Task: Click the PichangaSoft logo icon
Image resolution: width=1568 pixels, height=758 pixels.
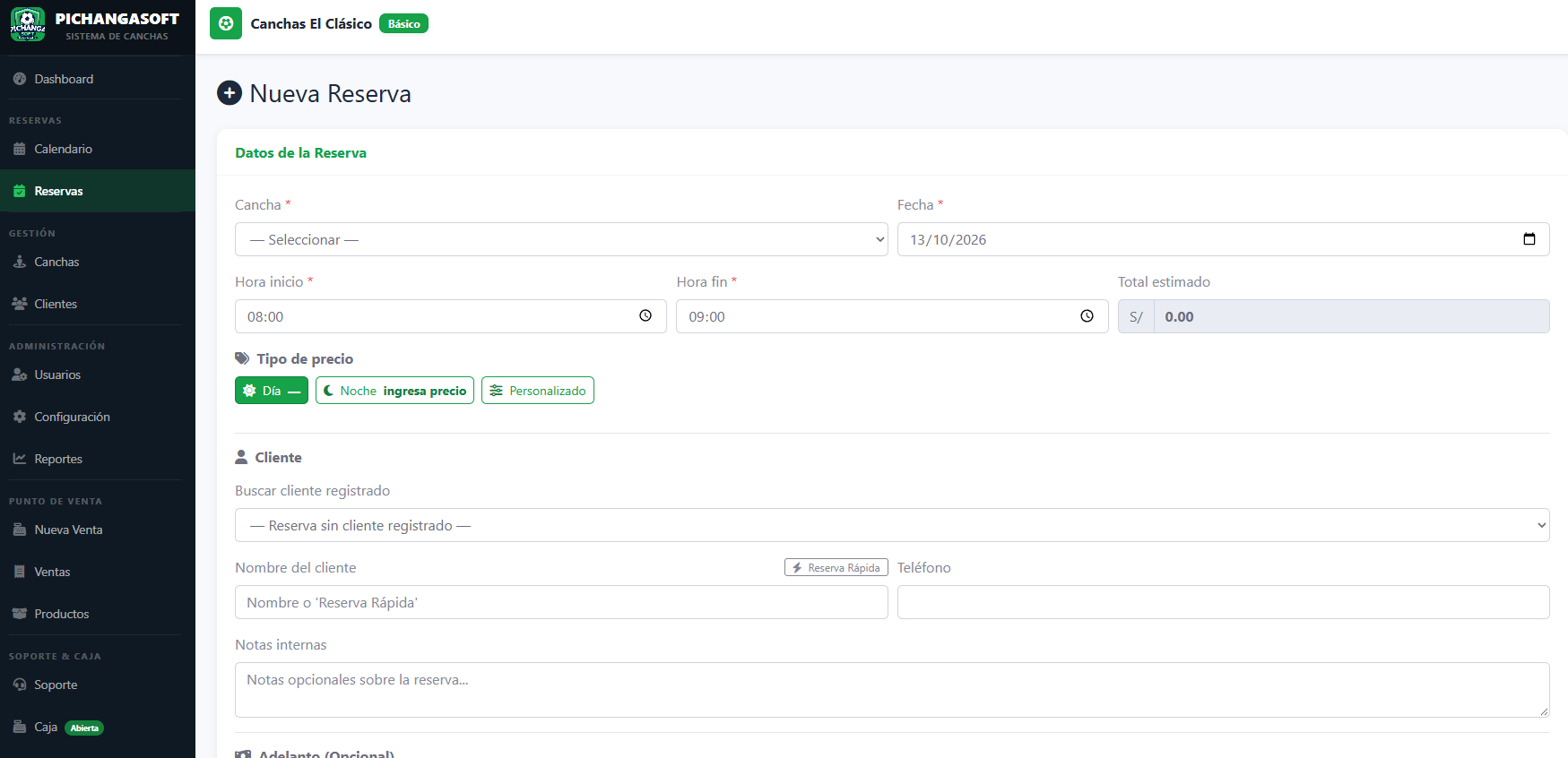Action: pyautogui.click(x=28, y=25)
